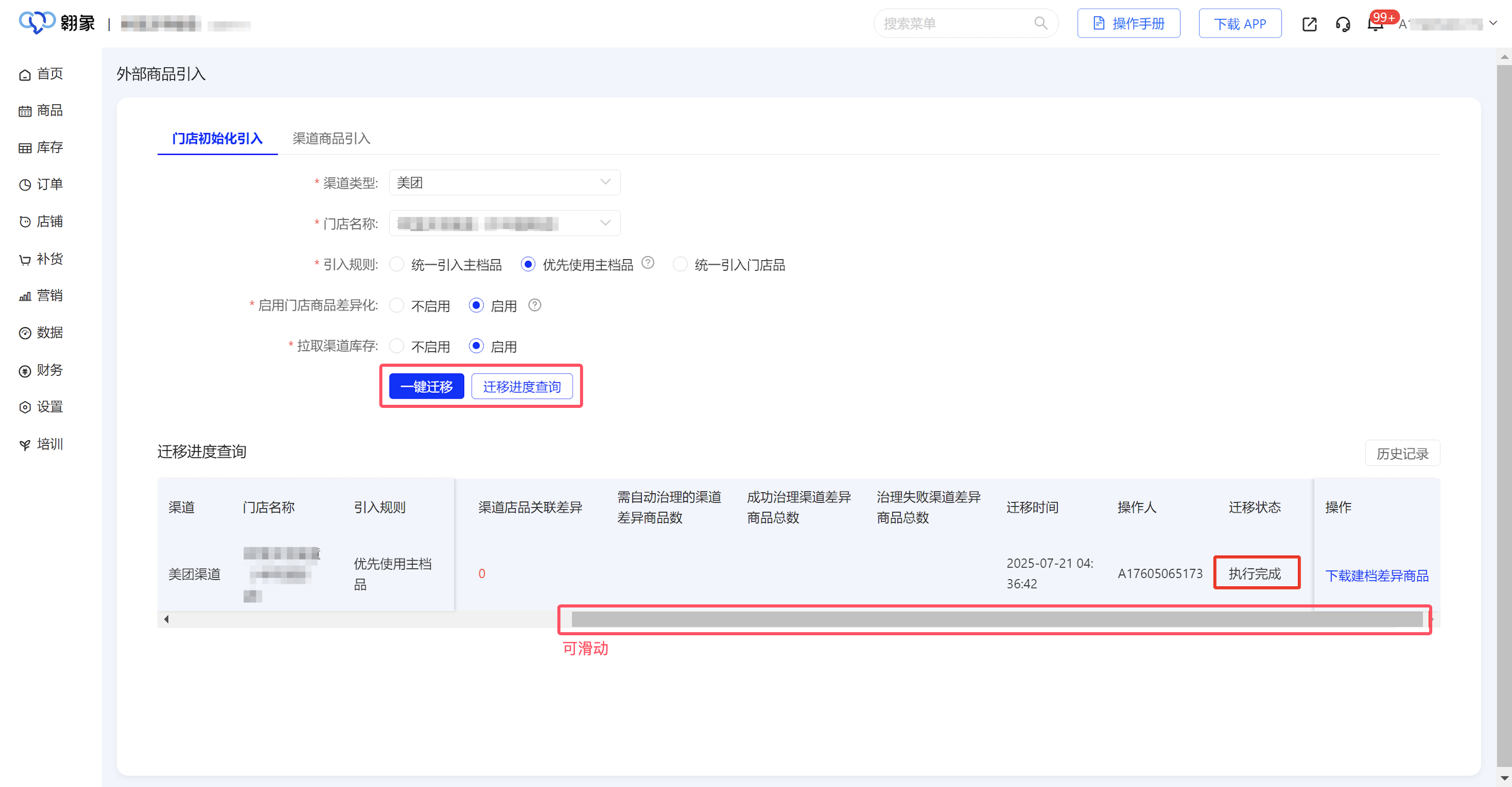
Task: Switch to the 渠道商品引入 tab
Action: pyautogui.click(x=330, y=138)
